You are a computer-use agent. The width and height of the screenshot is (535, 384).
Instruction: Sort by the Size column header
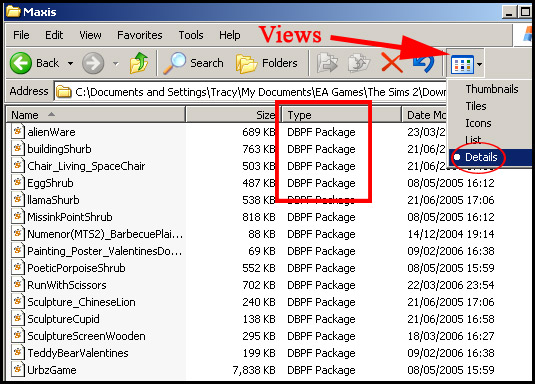pyautogui.click(x=233, y=115)
